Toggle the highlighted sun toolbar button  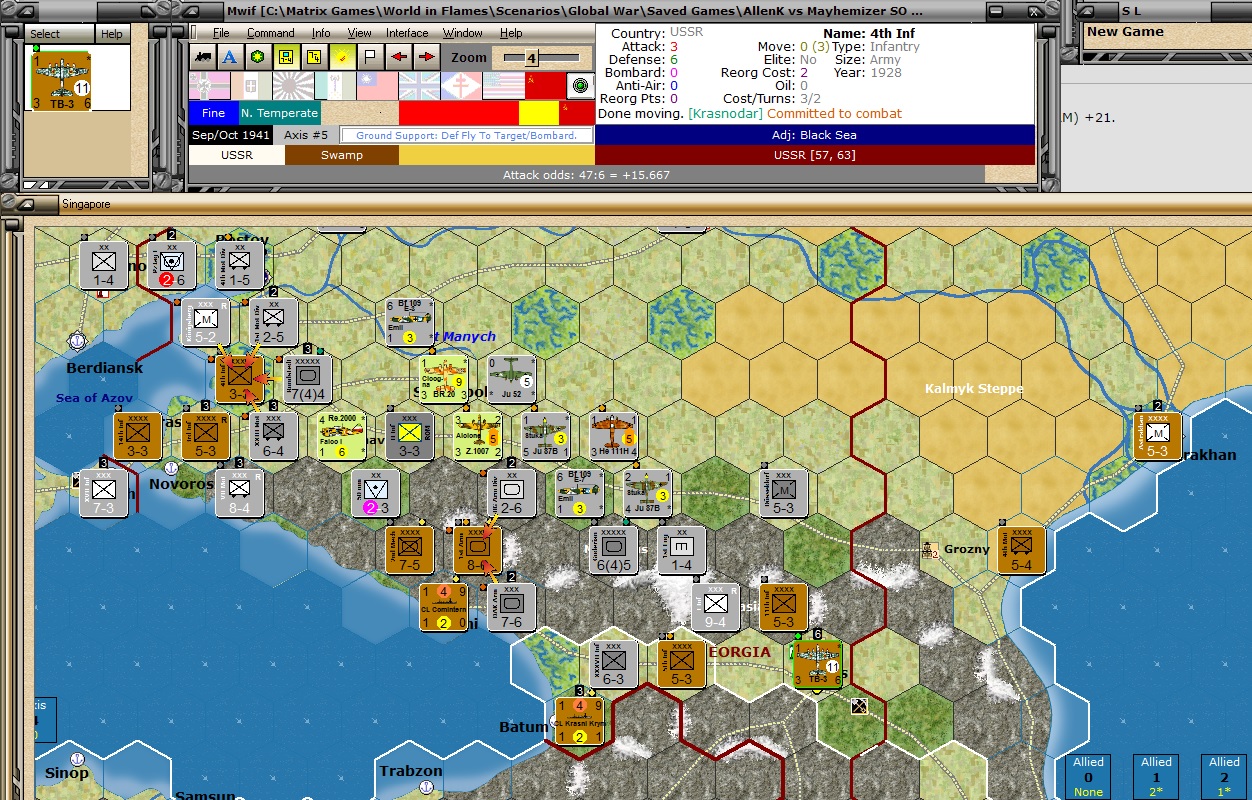point(342,57)
